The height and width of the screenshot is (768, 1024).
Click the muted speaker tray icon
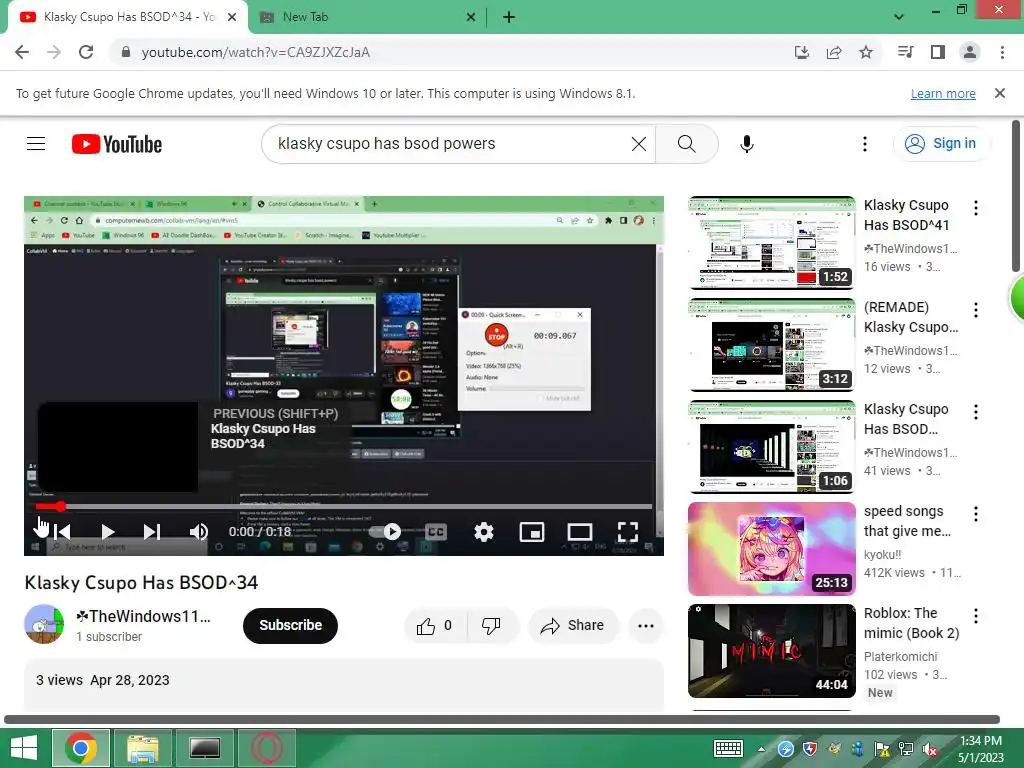pos(930,749)
